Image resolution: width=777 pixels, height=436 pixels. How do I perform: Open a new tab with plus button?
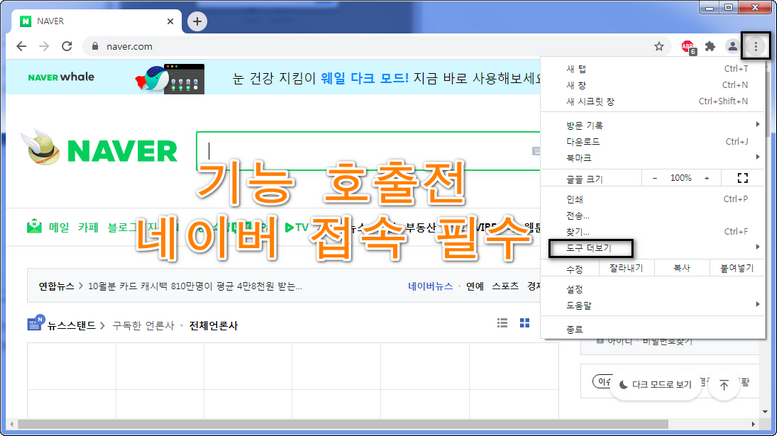197,21
